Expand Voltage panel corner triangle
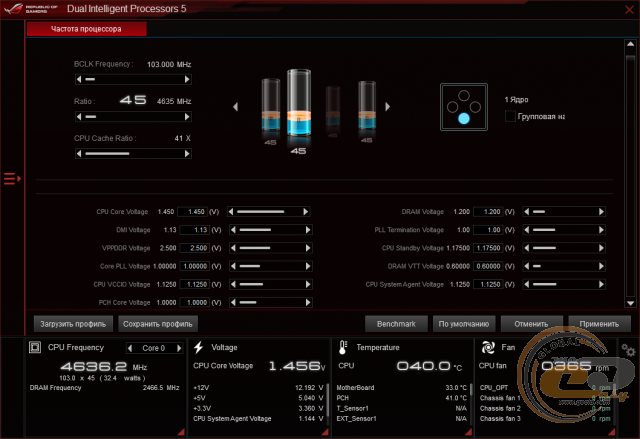640x439 pixels. tap(325, 432)
